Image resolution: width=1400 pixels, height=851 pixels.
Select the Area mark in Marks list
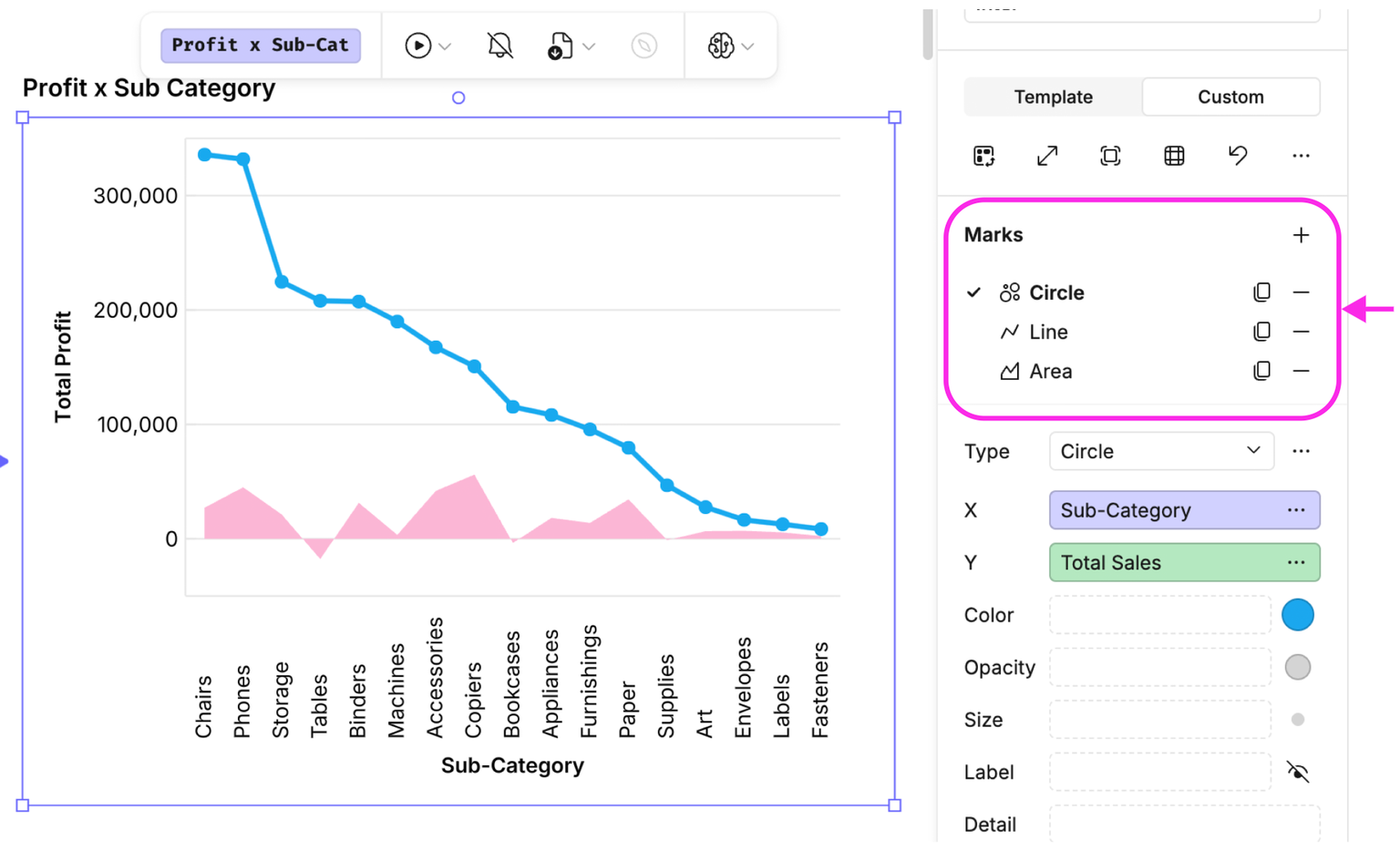coord(1050,371)
